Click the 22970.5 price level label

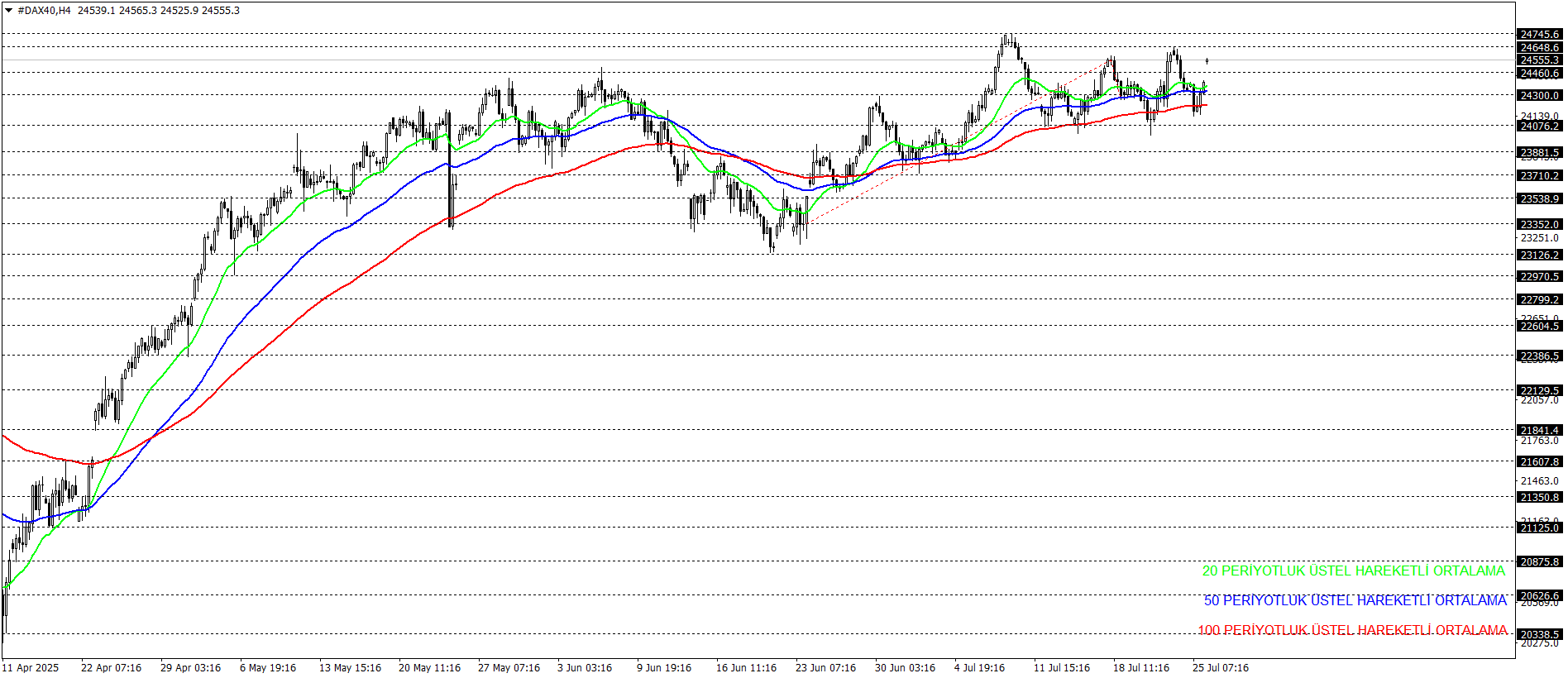click(1540, 276)
